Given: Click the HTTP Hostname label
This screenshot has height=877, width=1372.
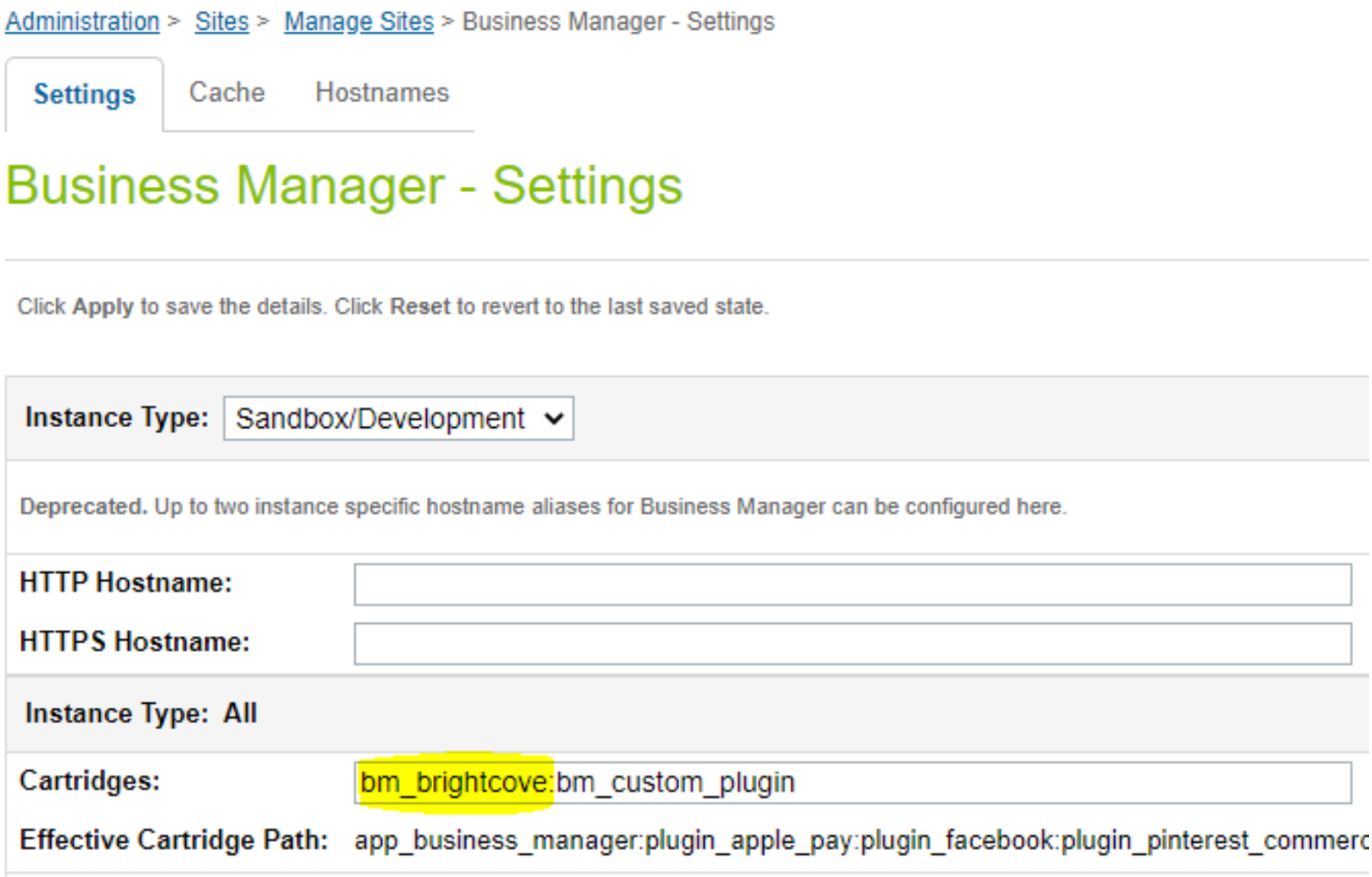Looking at the screenshot, I should pos(126,583).
